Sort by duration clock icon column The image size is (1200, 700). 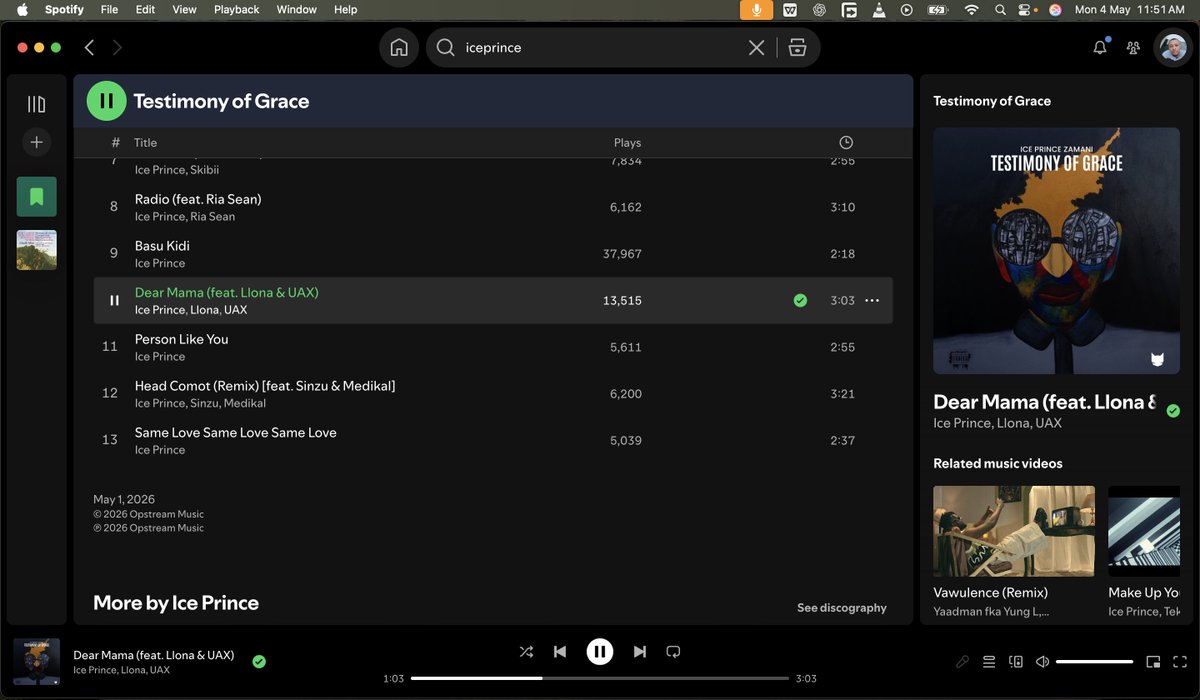click(x=846, y=143)
